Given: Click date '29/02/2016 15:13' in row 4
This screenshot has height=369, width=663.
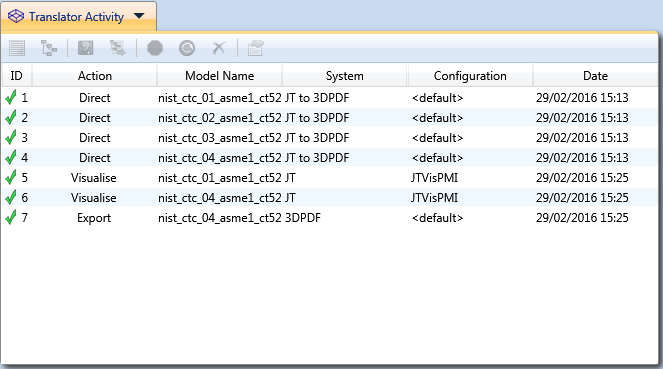Looking at the screenshot, I should tap(582, 158).
